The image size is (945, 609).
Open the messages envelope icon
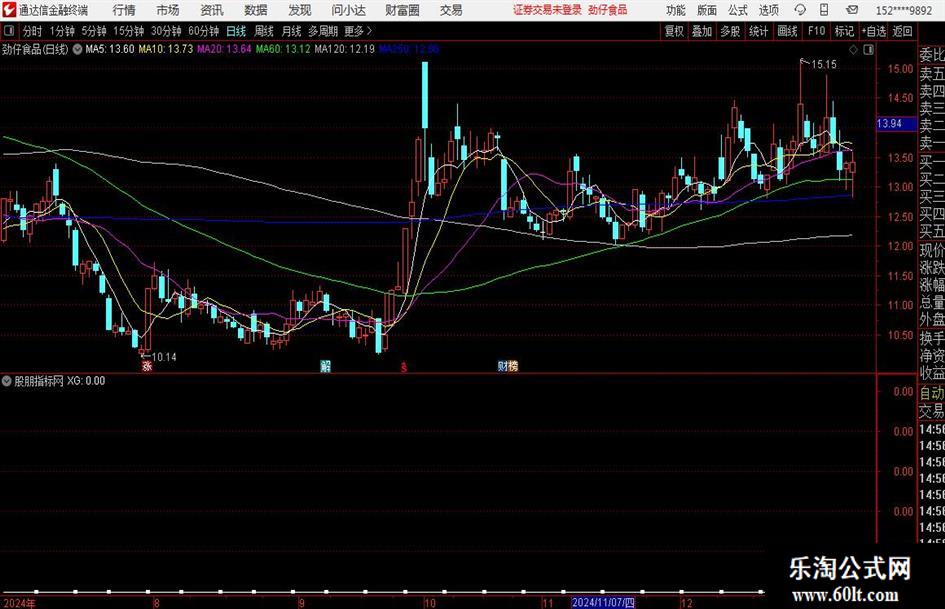point(852,10)
